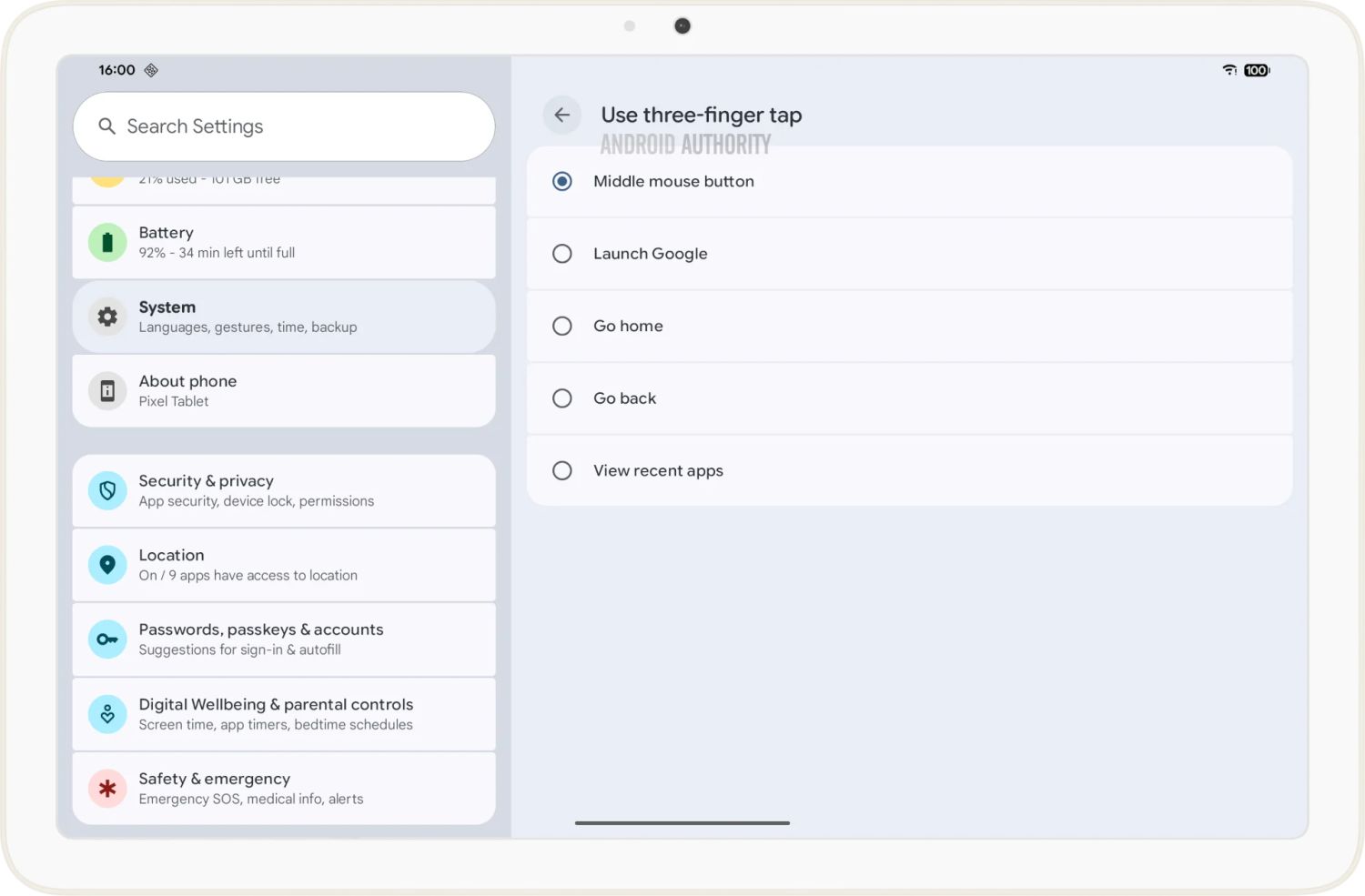
Task: Enable the View recent apps radio button
Action: (562, 470)
